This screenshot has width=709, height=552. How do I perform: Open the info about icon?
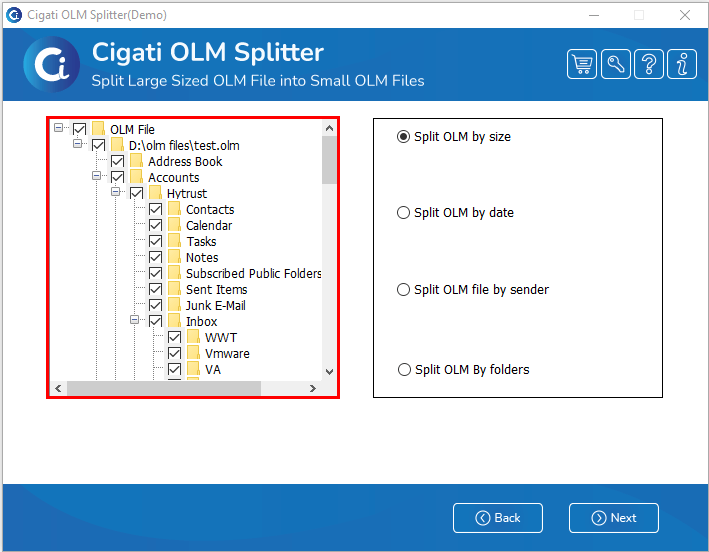click(682, 64)
